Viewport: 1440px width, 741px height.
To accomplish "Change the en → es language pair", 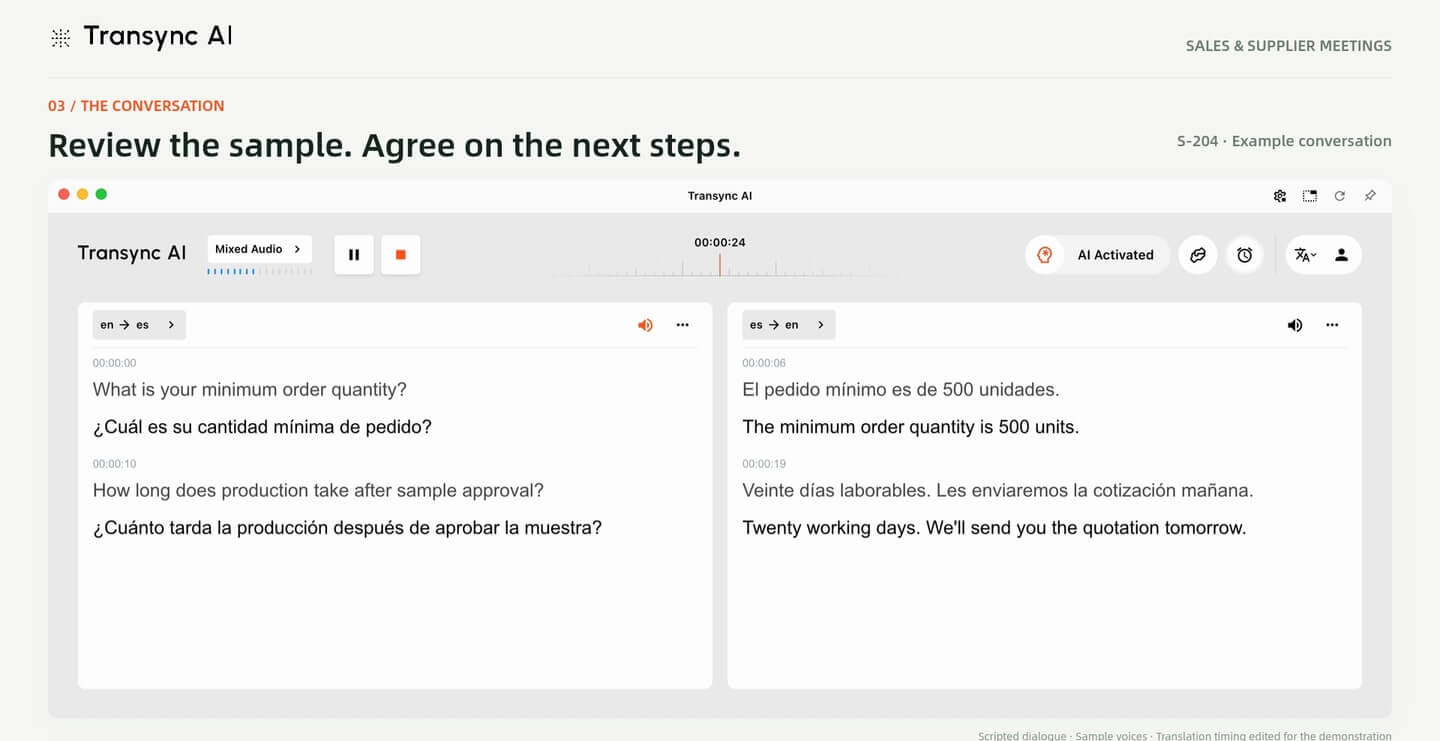I will (139, 325).
